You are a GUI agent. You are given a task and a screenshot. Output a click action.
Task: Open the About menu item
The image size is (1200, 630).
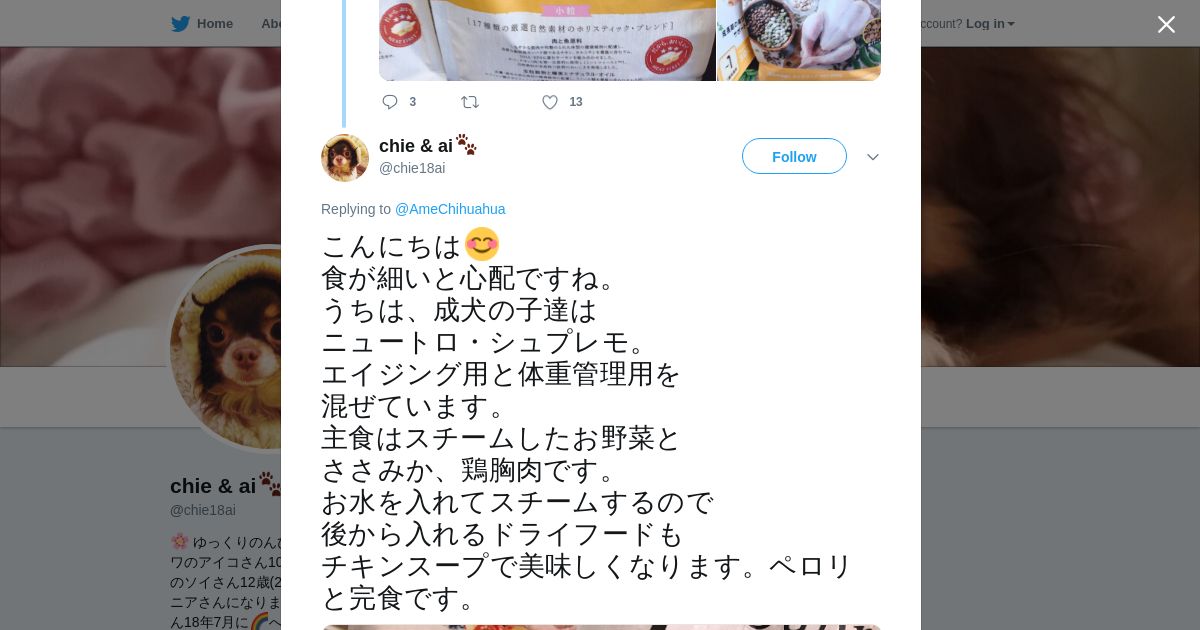pyautogui.click(x=271, y=24)
